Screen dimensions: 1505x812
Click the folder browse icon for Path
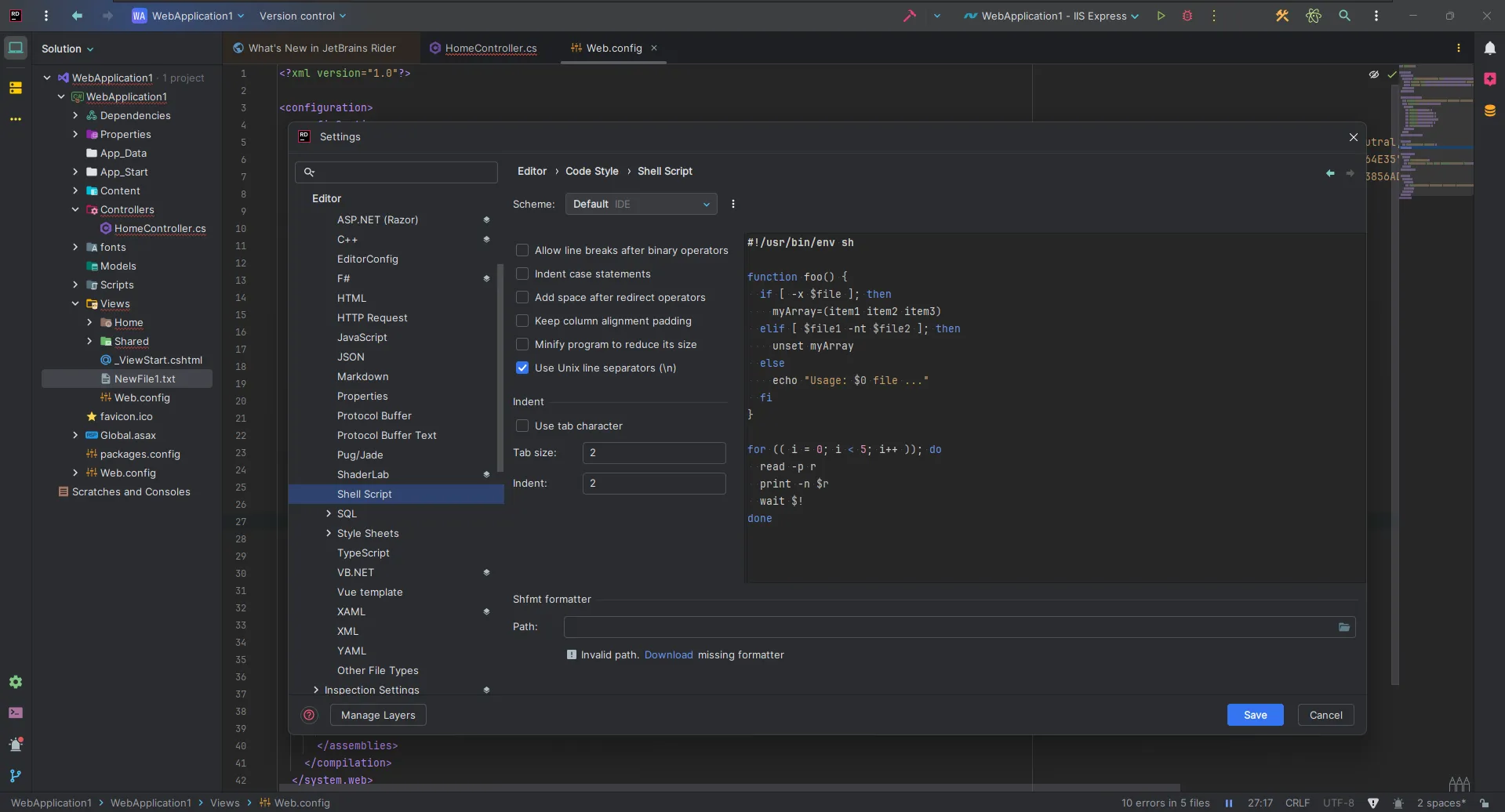click(x=1343, y=627)
